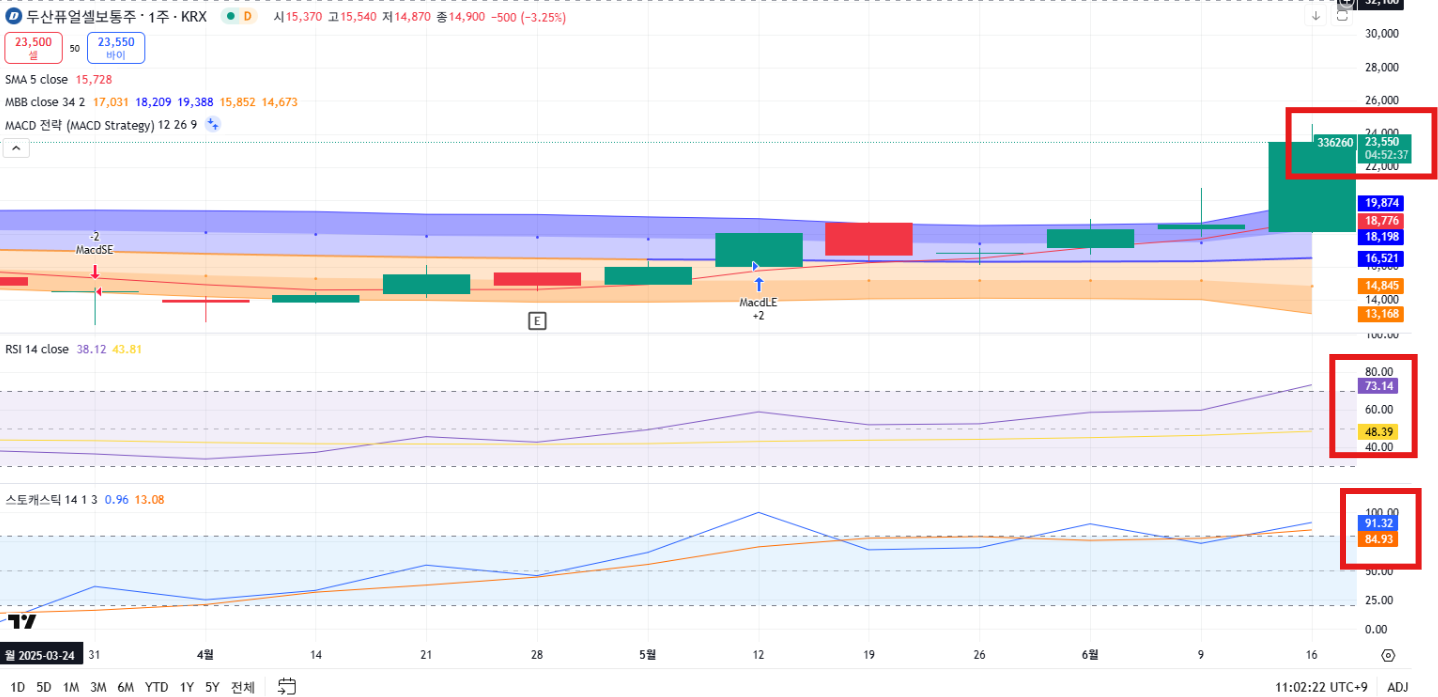
Task: Click the MACD 전략 (MACD Strategy) legend
Action: coord(101,125)
